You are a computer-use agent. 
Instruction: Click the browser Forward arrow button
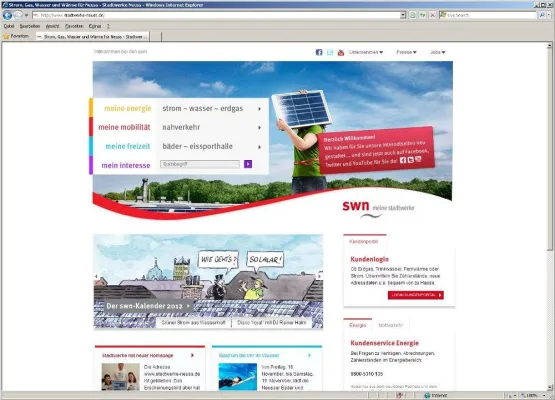[17, 15]
